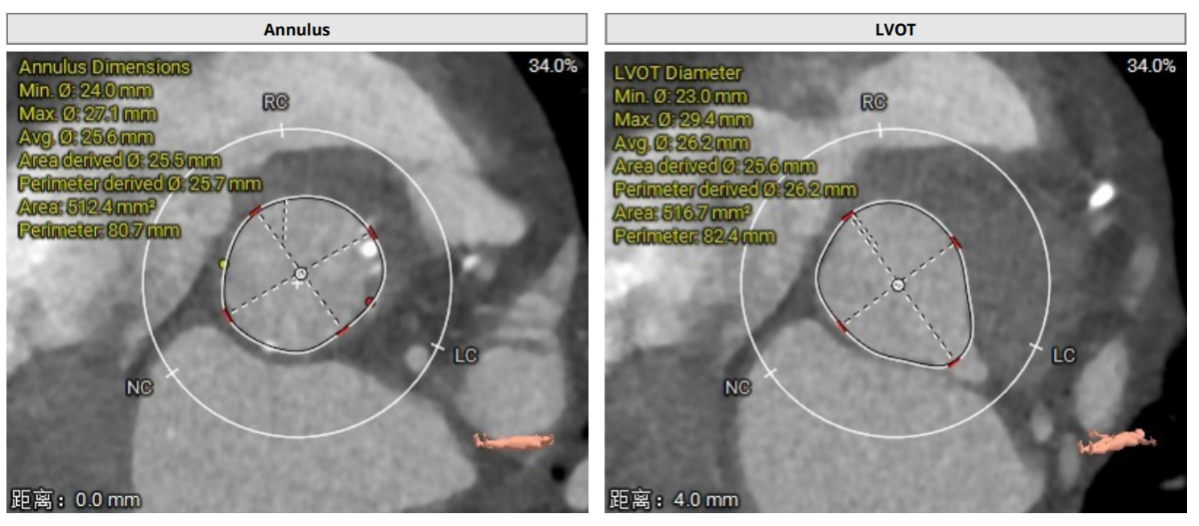The image size is (1199, 526).
Task: Click the LVOT contour center point
Action: (898, 284)
